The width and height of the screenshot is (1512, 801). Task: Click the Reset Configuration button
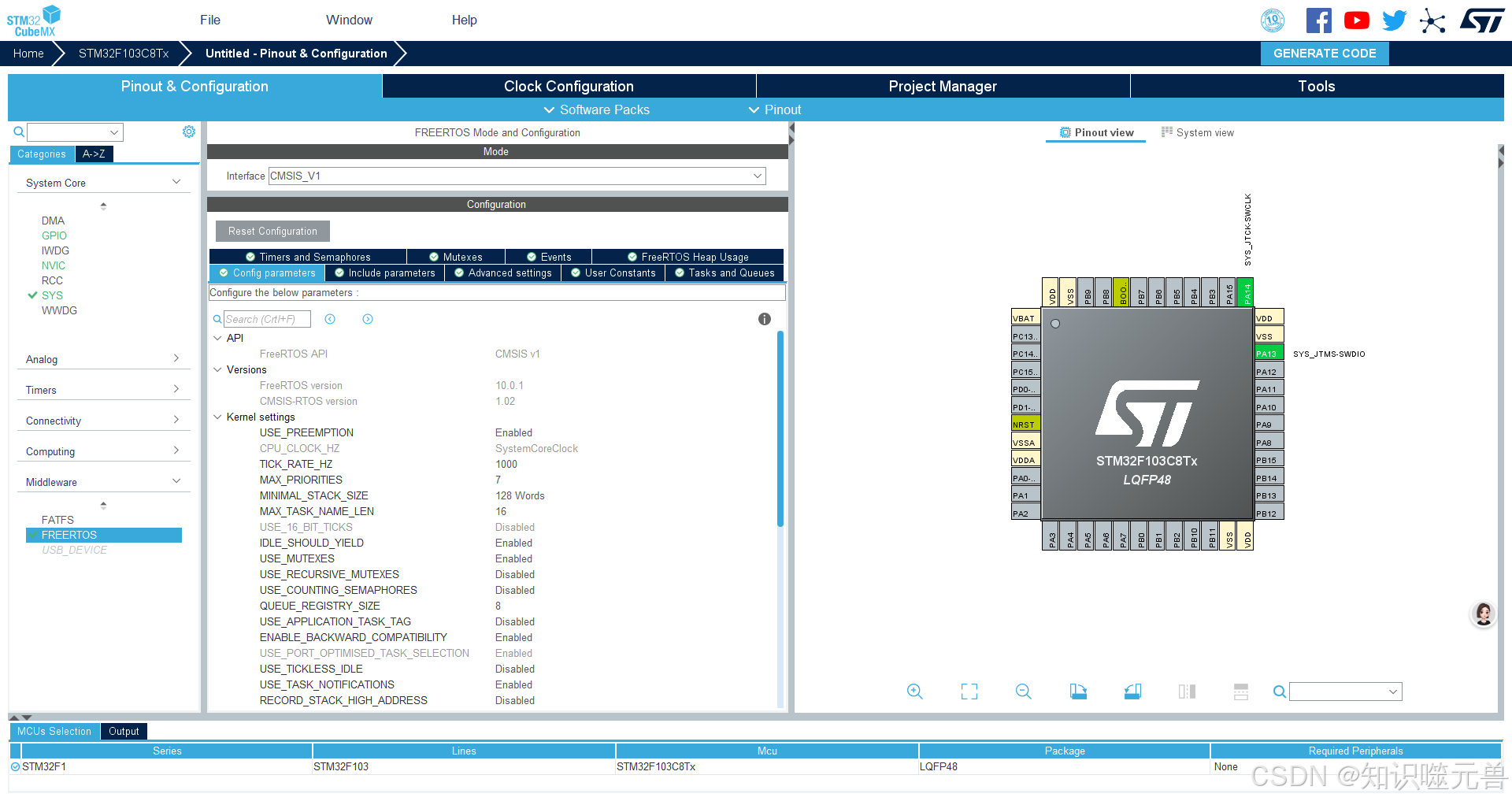pyautogui.click(x=272, y=232)
